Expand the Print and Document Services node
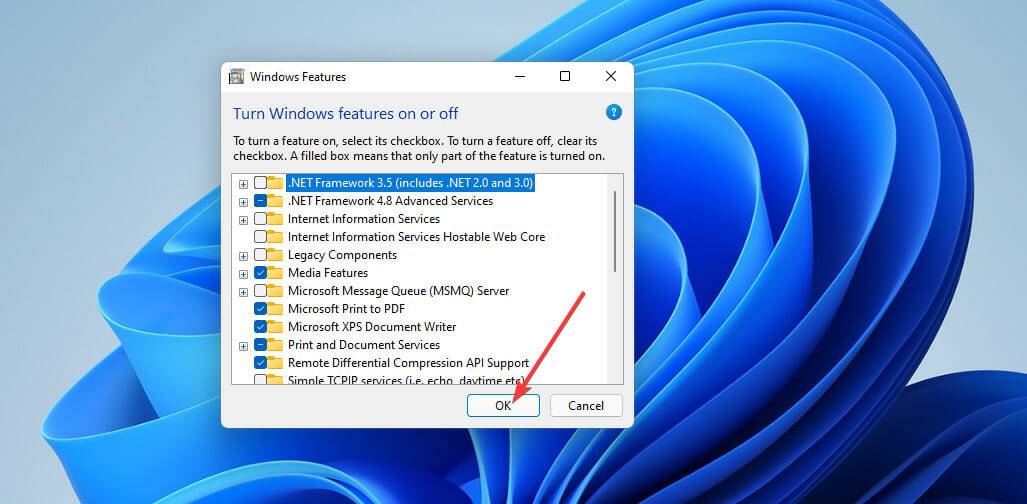This screenshot has height=504, width=1027. click(x=243, y=346)
